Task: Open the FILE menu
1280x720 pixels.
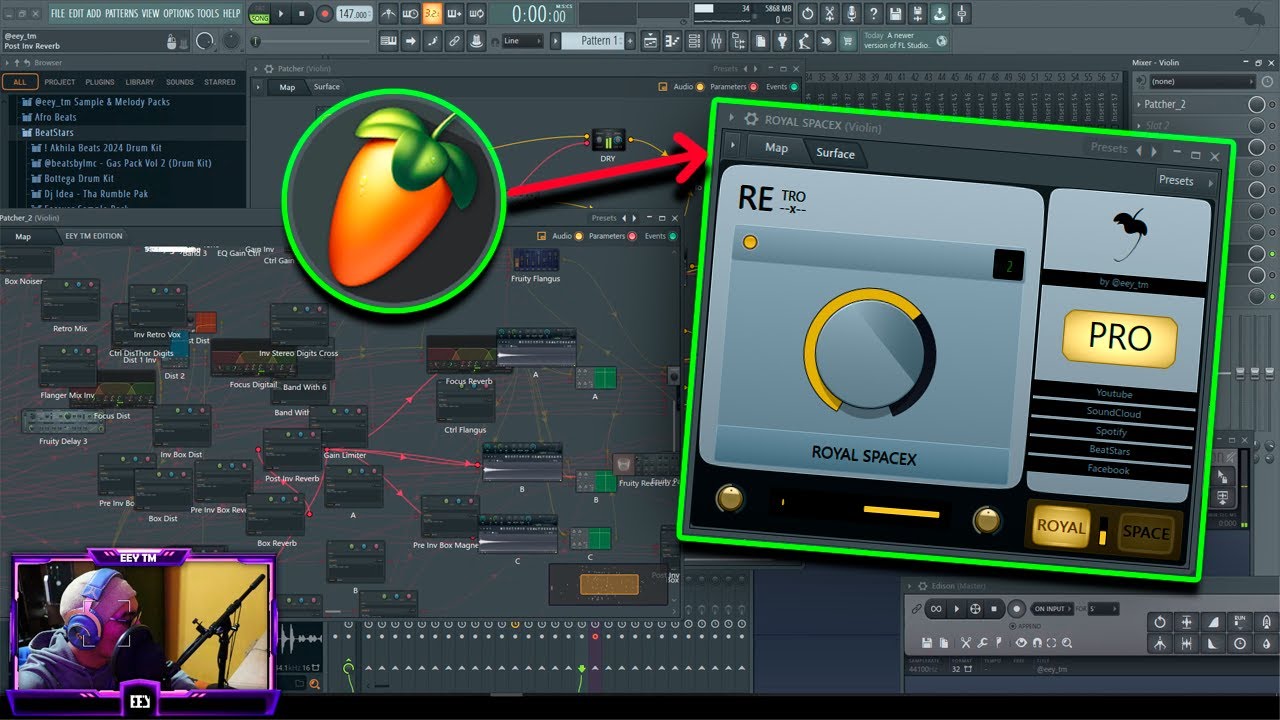Action: click(x=57, y=13)
